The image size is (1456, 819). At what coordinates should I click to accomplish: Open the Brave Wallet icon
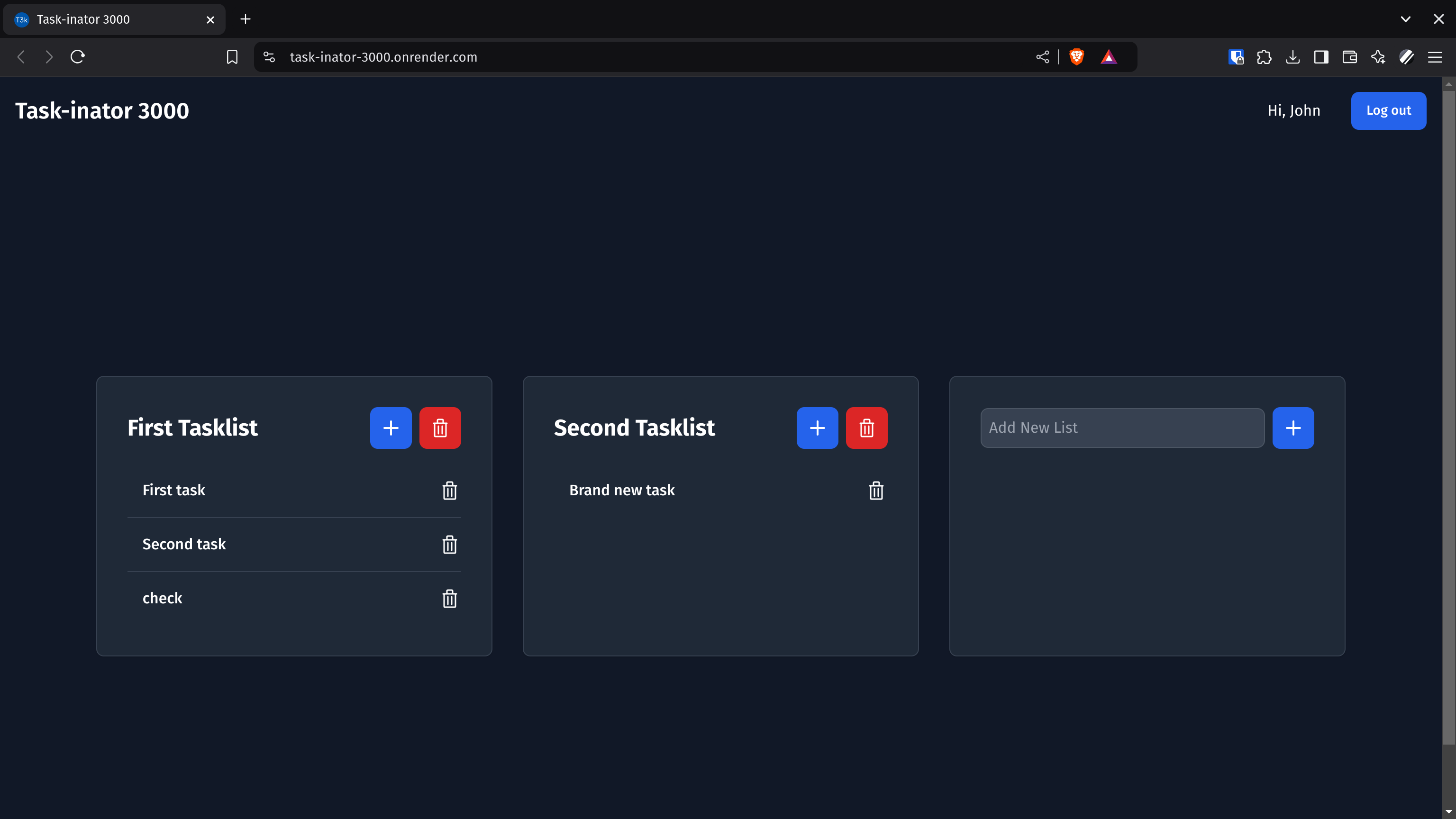tap(1350, 56)
